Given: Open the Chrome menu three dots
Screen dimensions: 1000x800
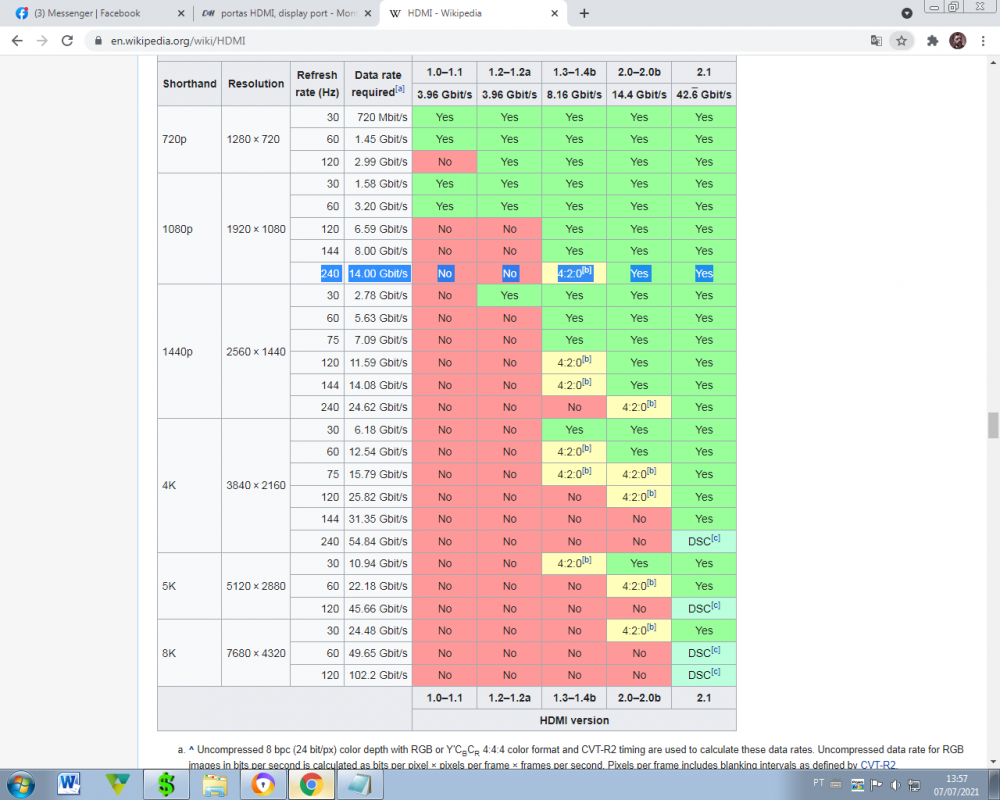Looking at the screenshot, I should [x=983, y=41].
